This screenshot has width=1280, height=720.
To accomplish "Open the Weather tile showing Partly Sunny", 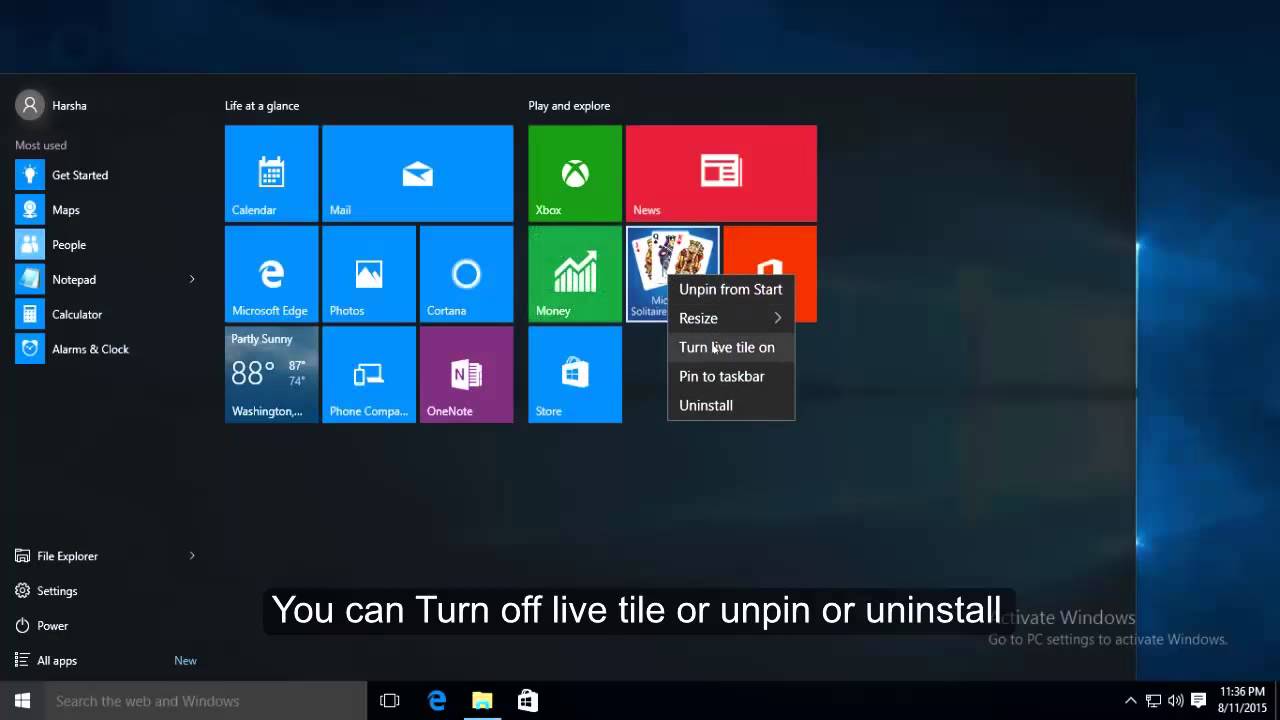I will coord(271,374).
